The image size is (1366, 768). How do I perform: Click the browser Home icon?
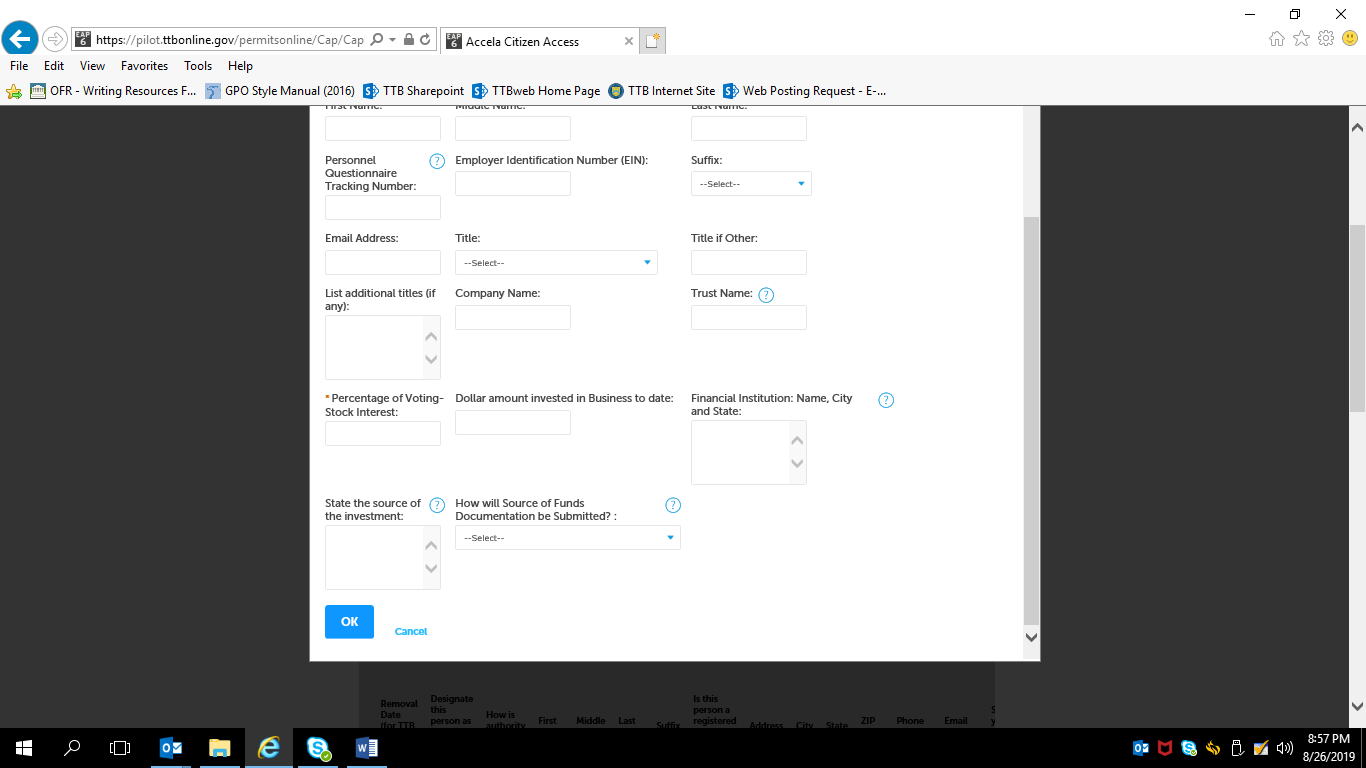click(1277, 39)
